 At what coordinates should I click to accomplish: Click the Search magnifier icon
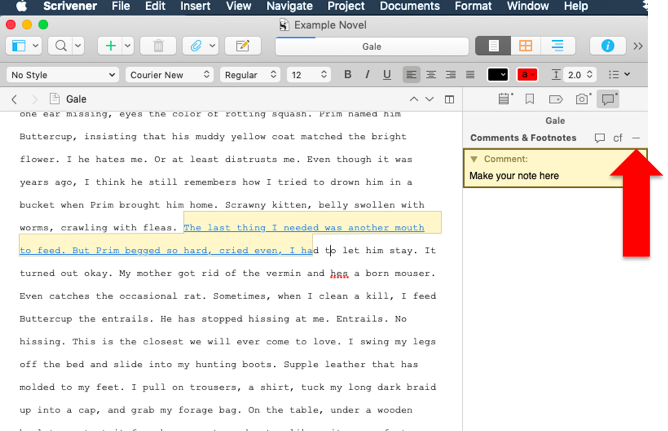tap(60, 46)
